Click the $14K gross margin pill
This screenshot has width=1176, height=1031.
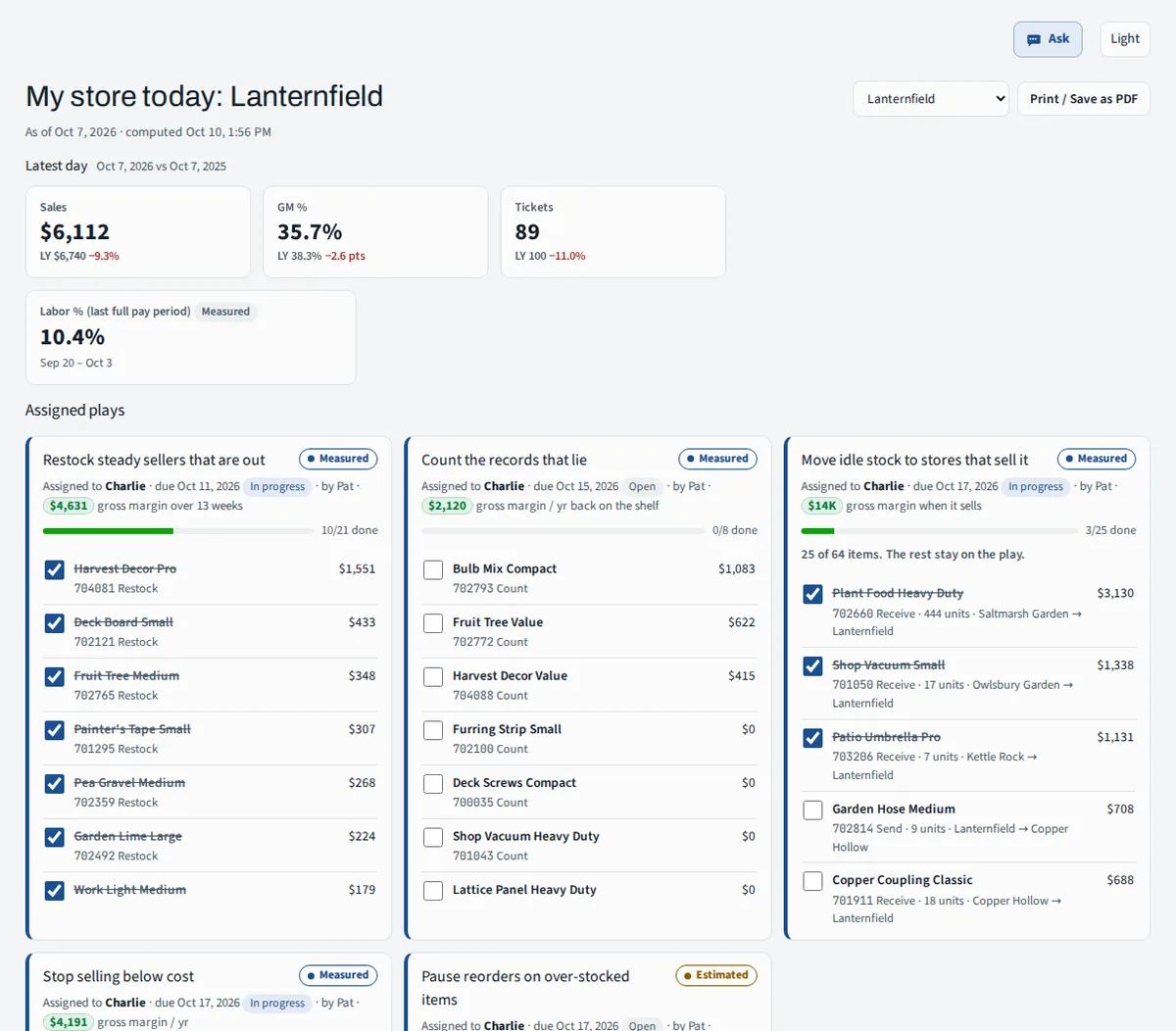click(x=821, y=506)
